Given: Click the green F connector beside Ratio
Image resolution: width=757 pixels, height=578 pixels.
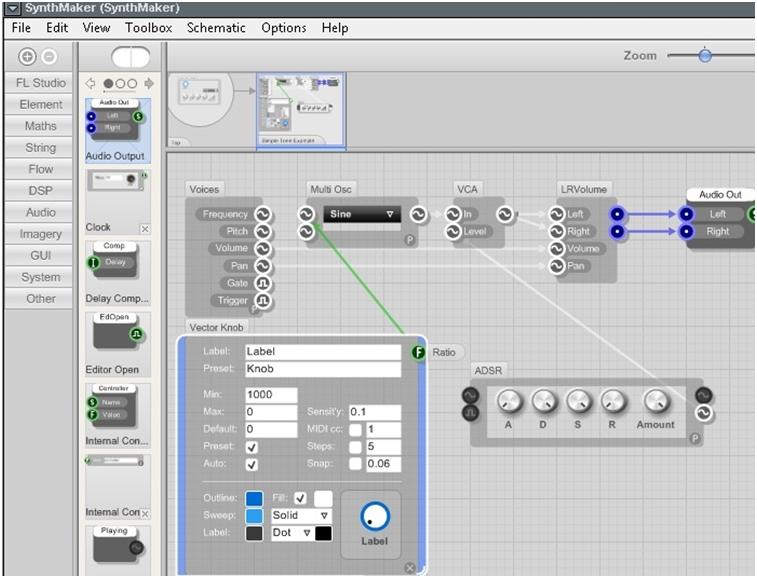Looking at the screenshot, I should click(x=419, y=352).
